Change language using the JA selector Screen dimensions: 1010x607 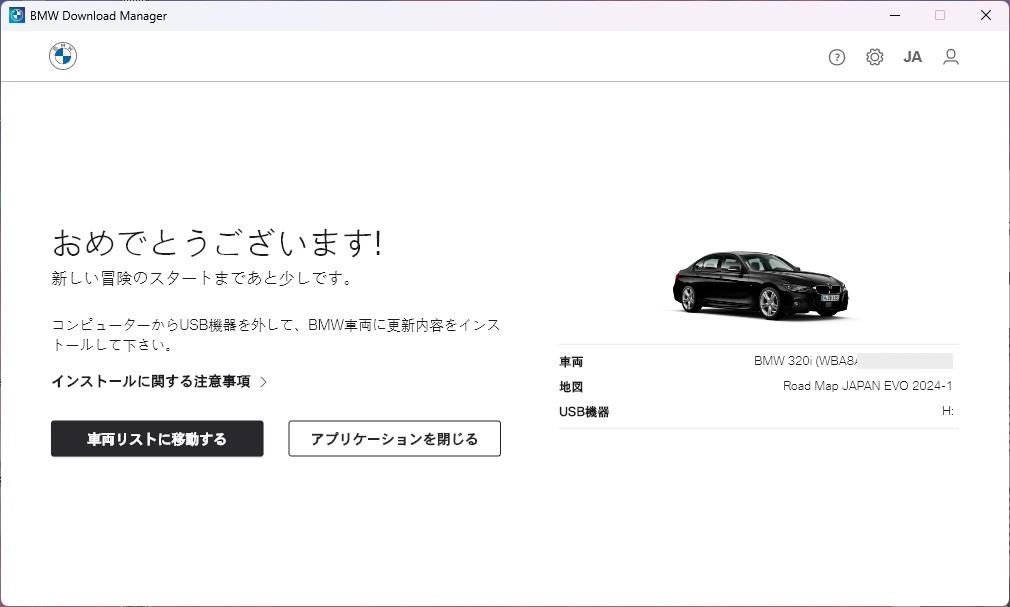coord(912,57)
